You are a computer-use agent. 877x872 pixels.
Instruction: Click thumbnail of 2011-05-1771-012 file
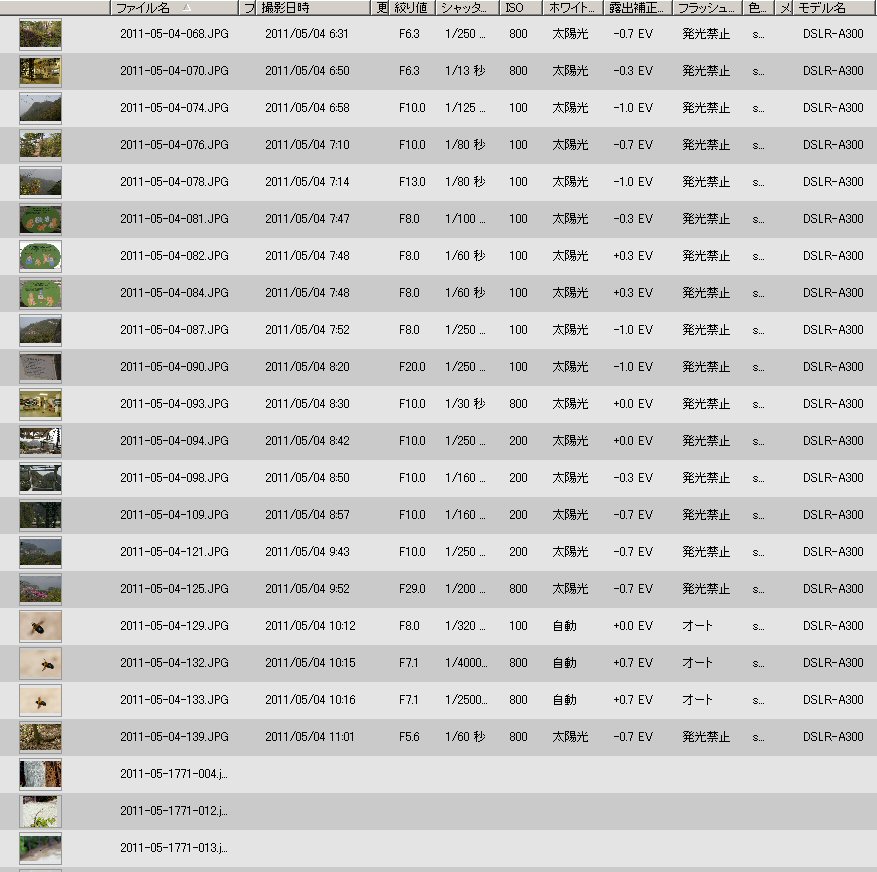pyautogui.click(x=40, y=811)
